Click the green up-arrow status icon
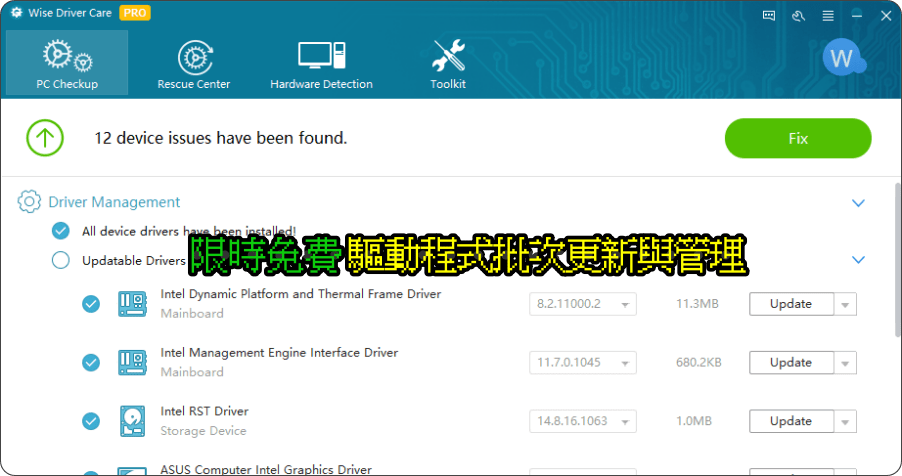The width and height of the screenshot is (902, 476). pos(45,138)
